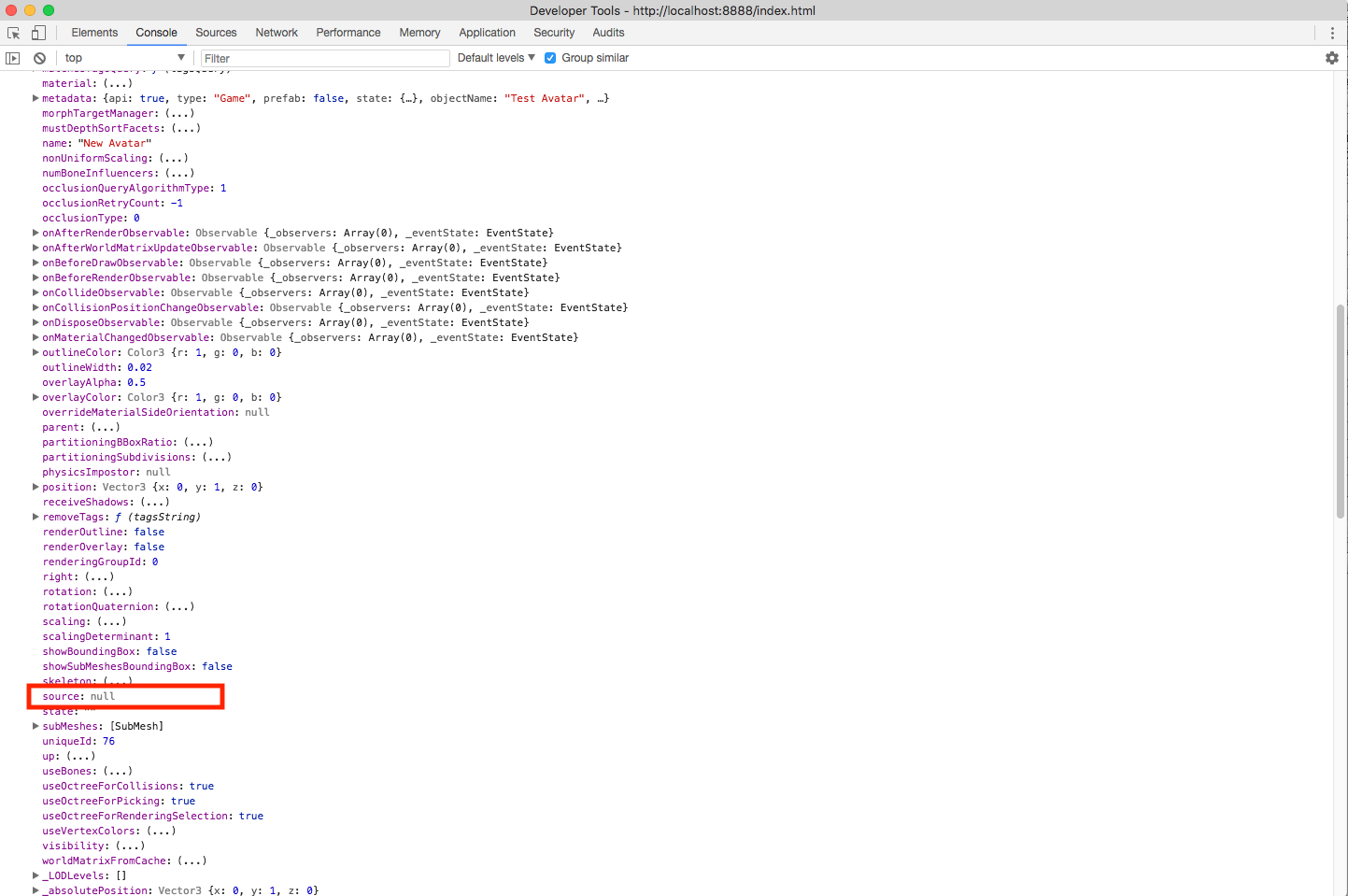
Task: Expand the onBeforeRenderObservable property
Action: pos(35,277)
